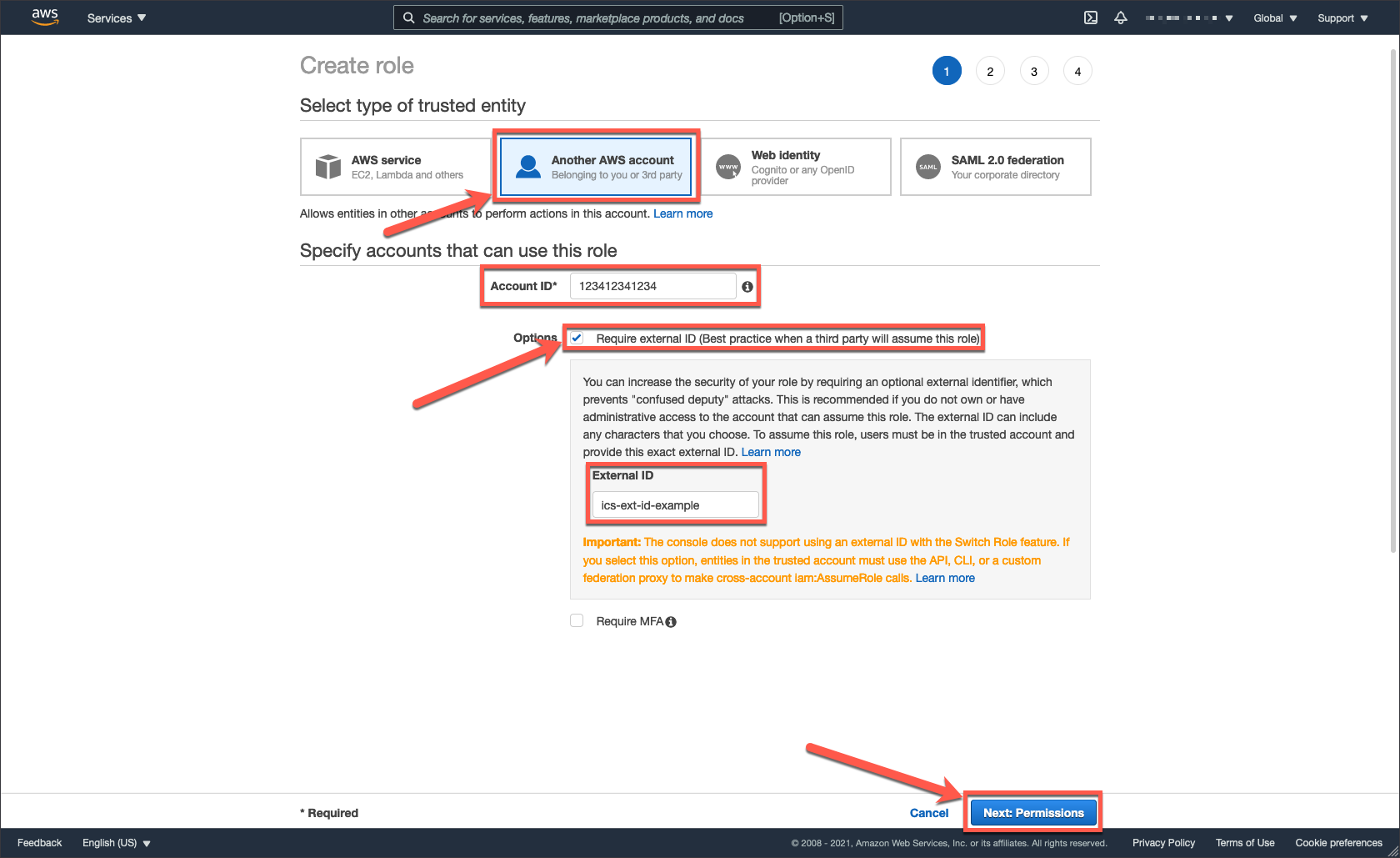Open Learn more in Important warning

click(945, 578)
